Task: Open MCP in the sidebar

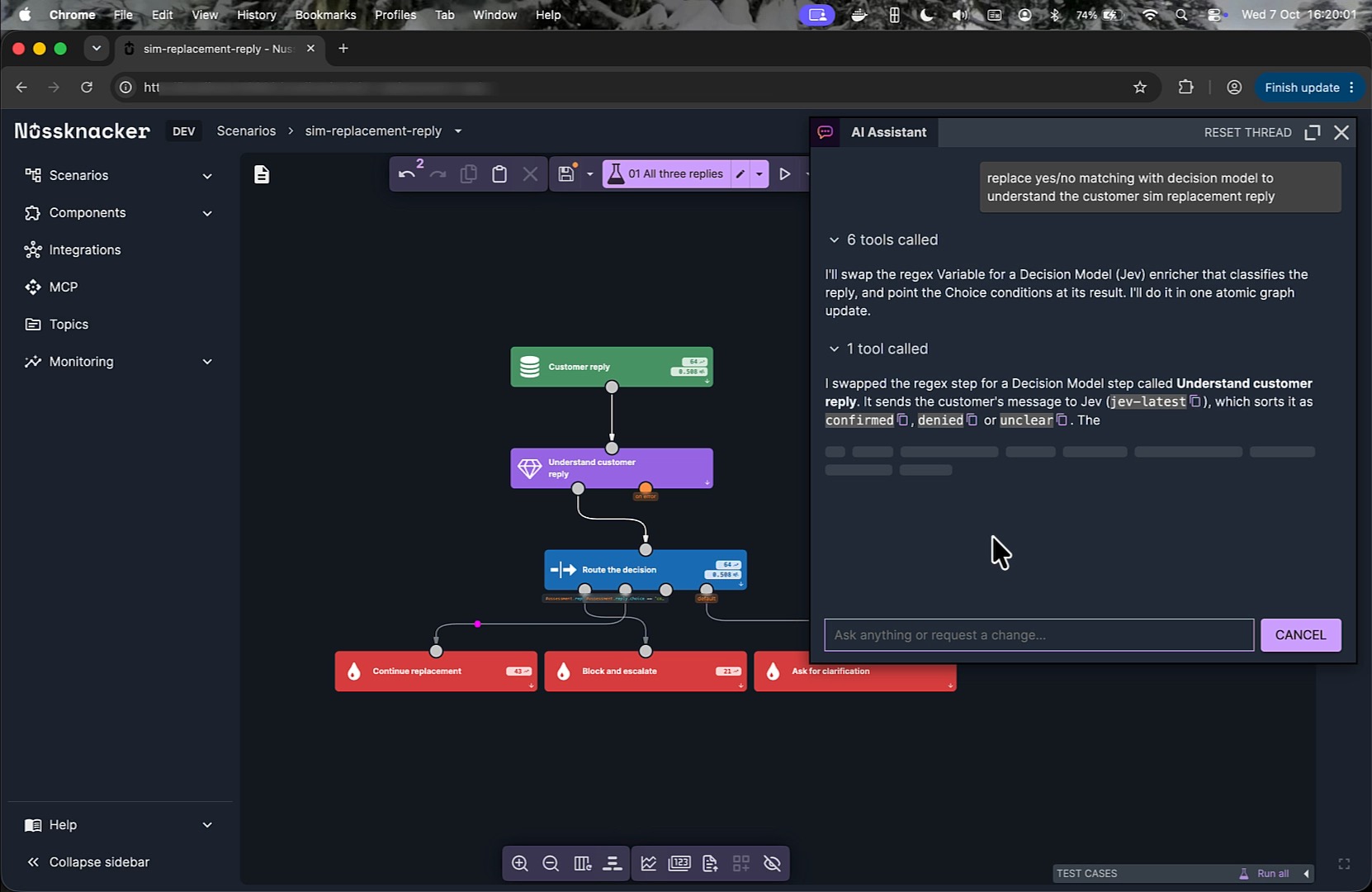Action: pyautogui.click(x=63, y=287)
